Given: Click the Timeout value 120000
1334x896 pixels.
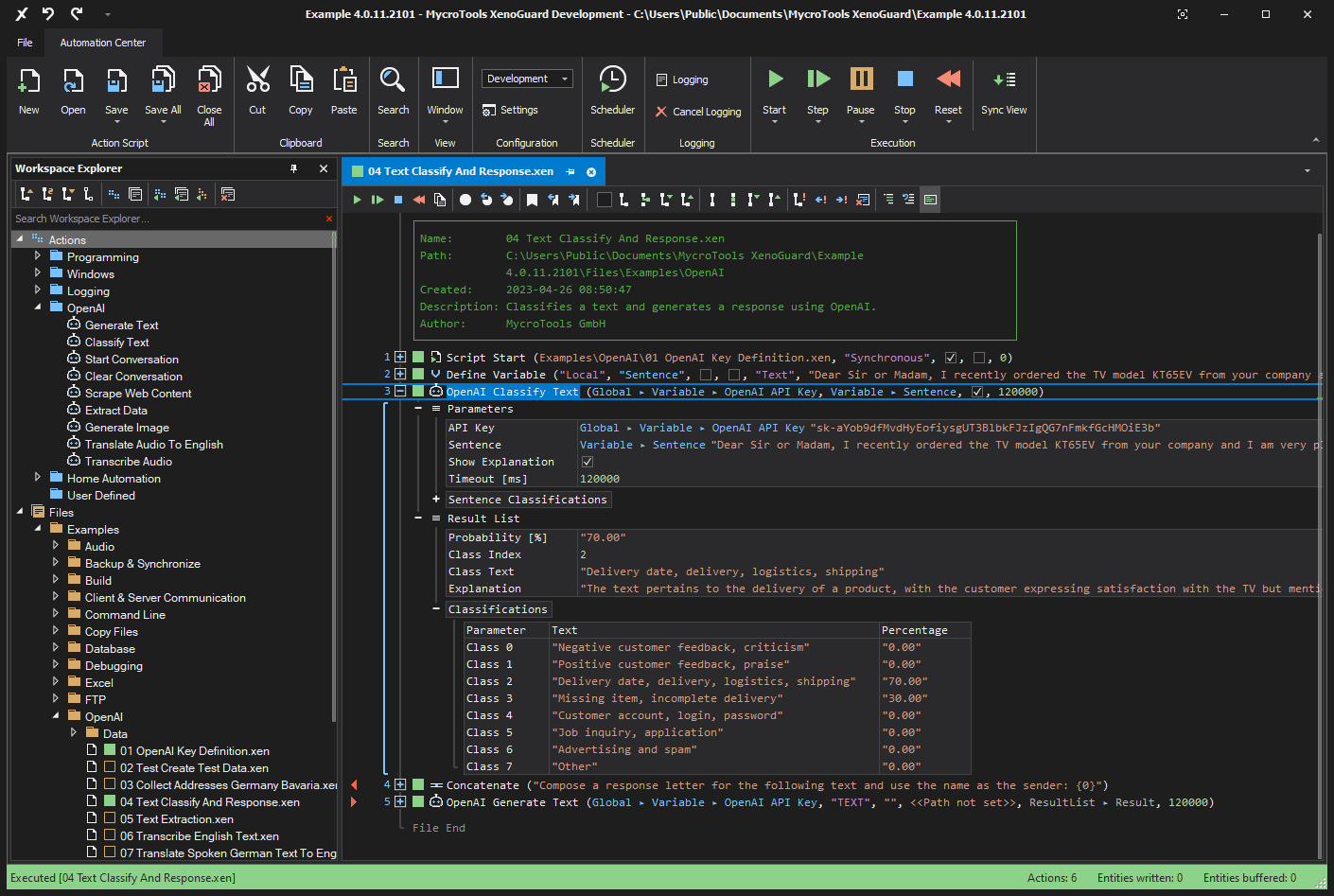Looking at the screenshot, I should click(600, 479).
